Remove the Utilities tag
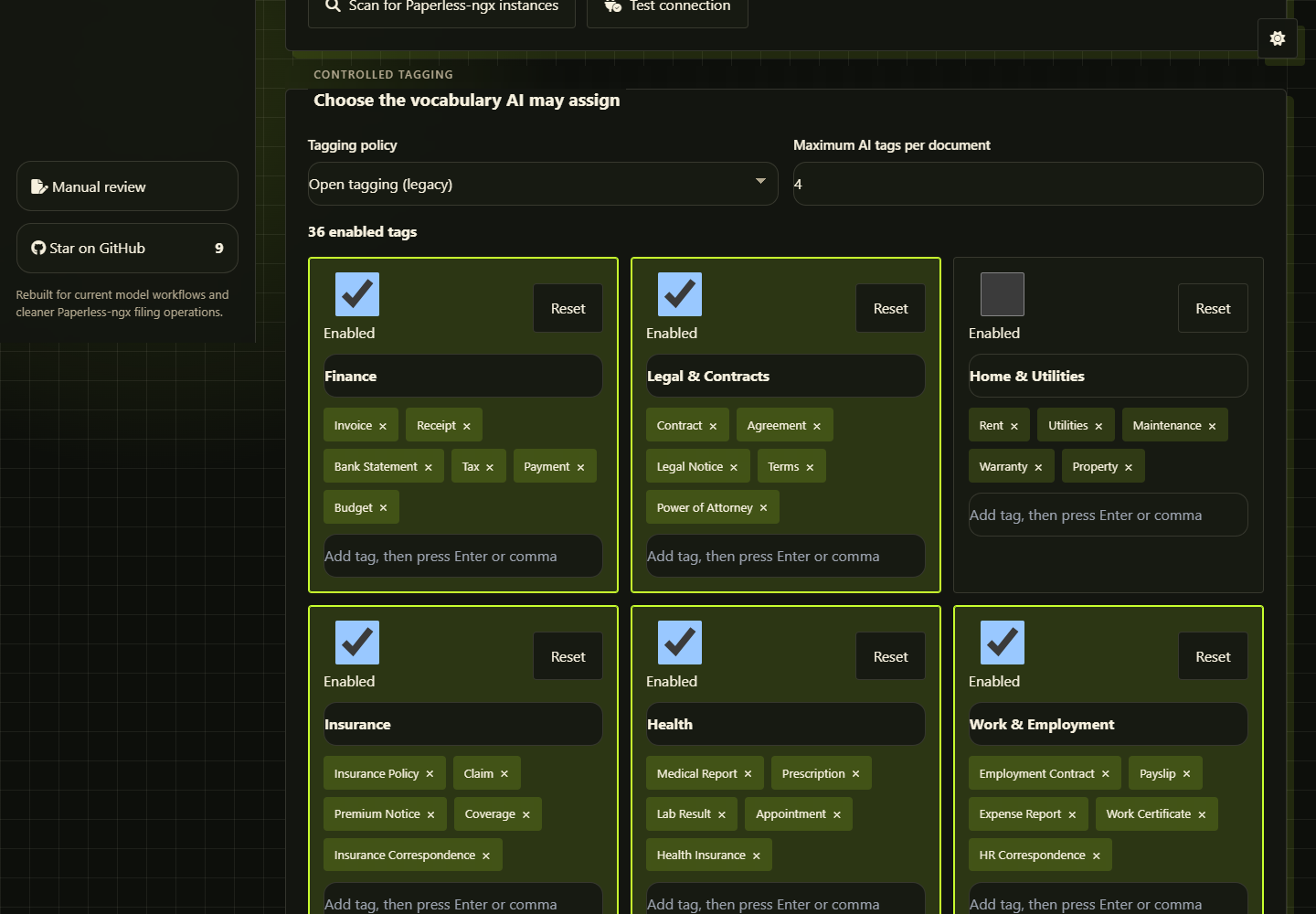 [x=1098, y=427]
